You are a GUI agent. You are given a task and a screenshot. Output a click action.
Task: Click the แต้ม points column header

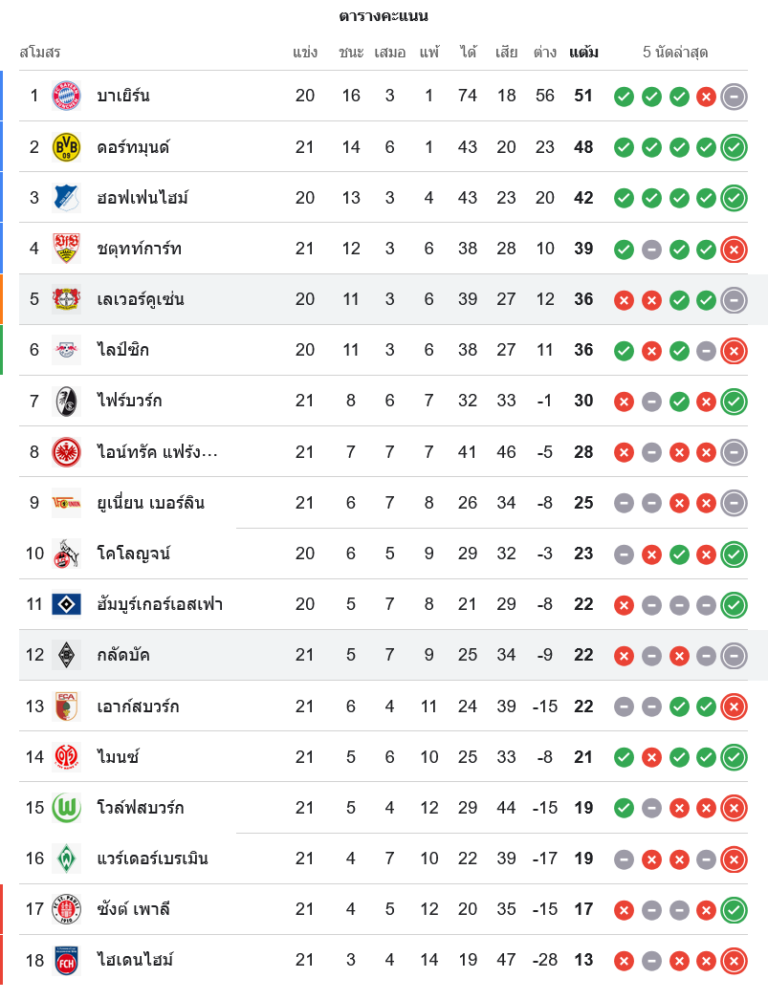(x=584, y=52)
